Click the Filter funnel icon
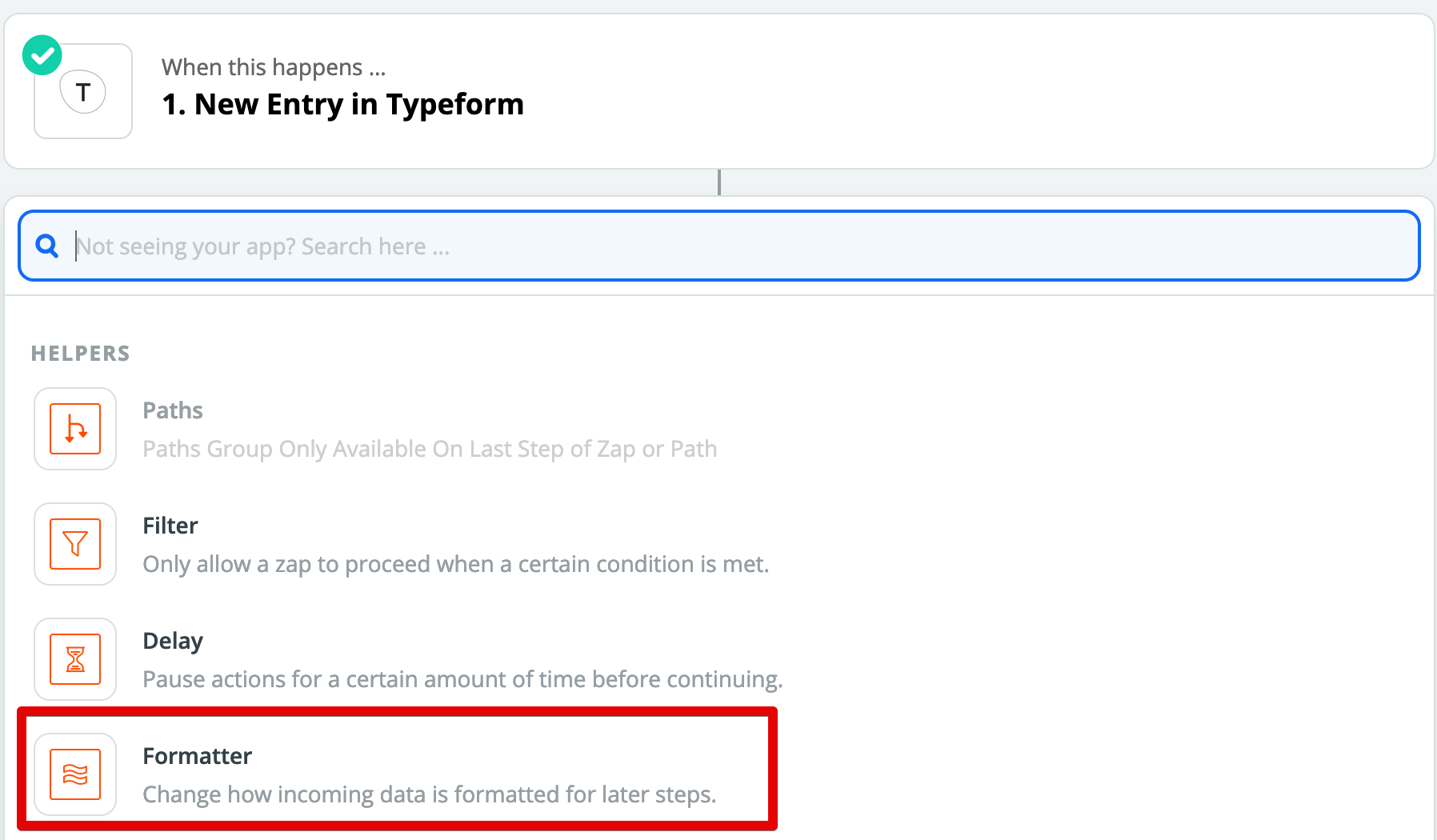Screen dimensions: 1437x840 click(x=75, y=544)
